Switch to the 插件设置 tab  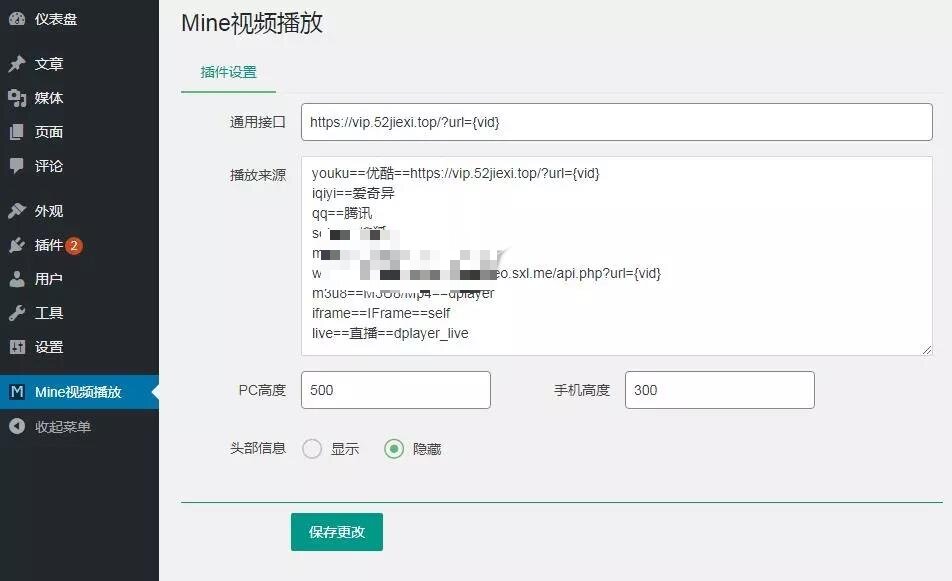(x=228, y=73)
